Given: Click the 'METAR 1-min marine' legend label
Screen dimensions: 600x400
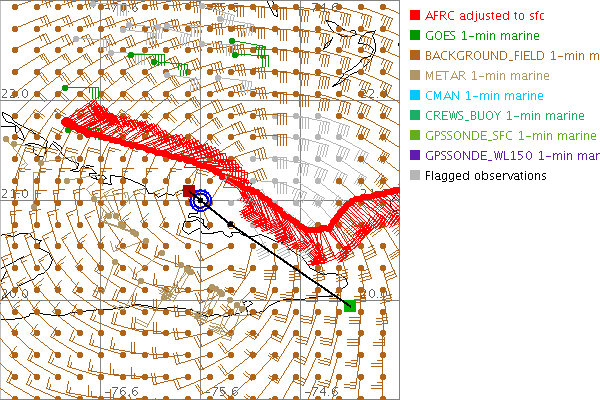Looking at the screenshot, I should pos(486,76).
